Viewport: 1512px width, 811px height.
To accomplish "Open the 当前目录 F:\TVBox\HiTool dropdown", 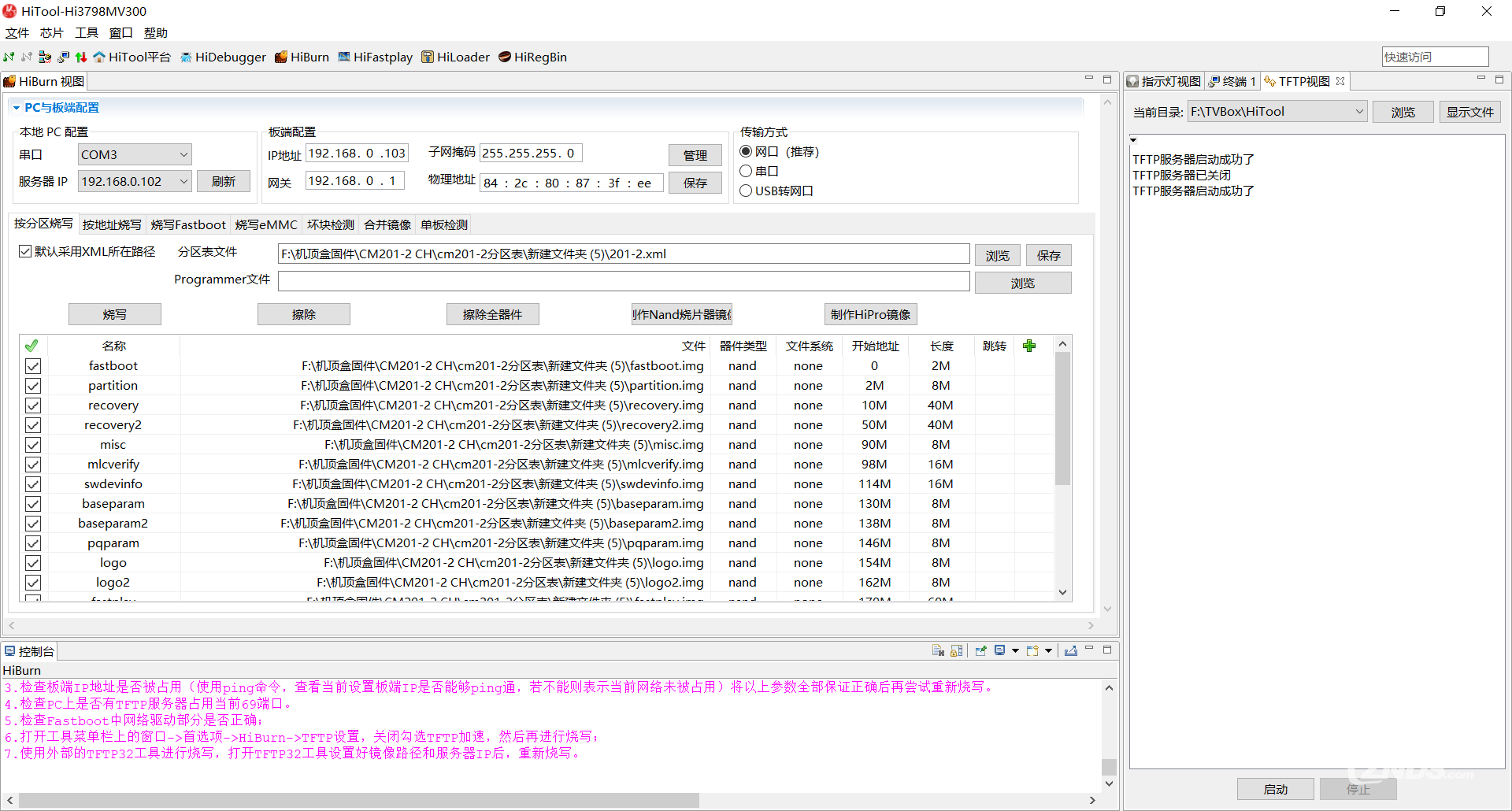I will tap(1277, 112).
